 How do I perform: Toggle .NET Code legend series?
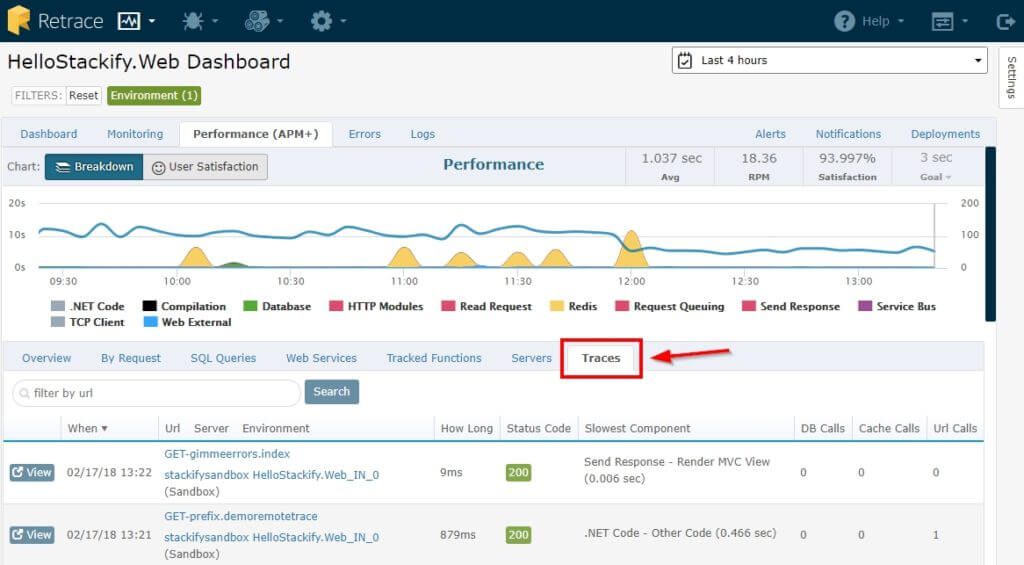coord(88,306)
